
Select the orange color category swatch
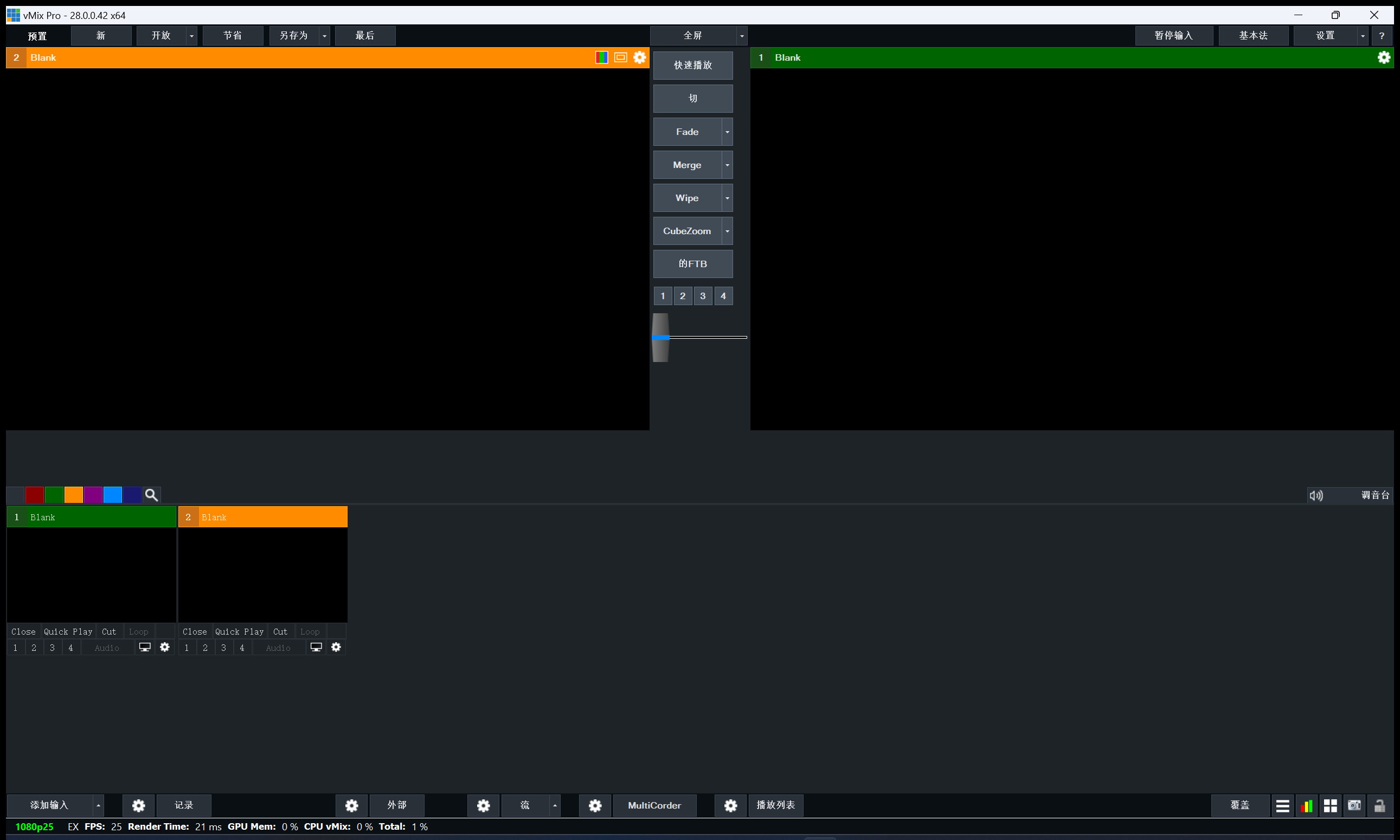74,495
